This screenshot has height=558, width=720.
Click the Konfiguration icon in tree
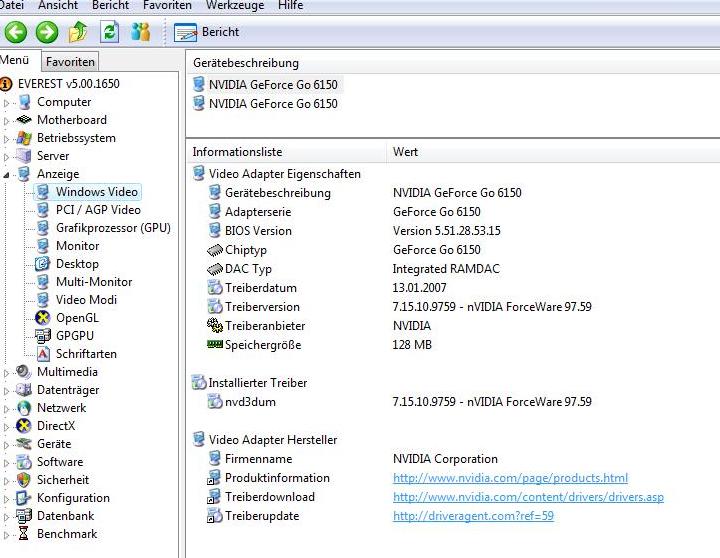pos(23,498)
